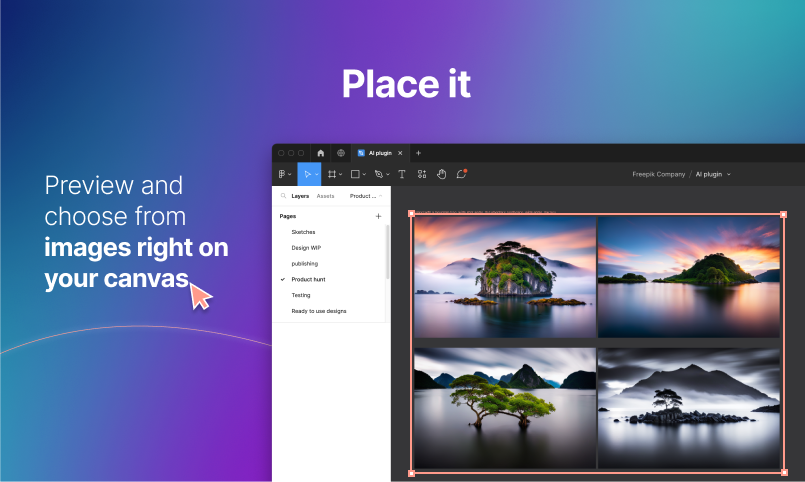Close the AI plugin tab
This screenshot has width=805, height=482.
pyautogui.click(x=400, y=153)
